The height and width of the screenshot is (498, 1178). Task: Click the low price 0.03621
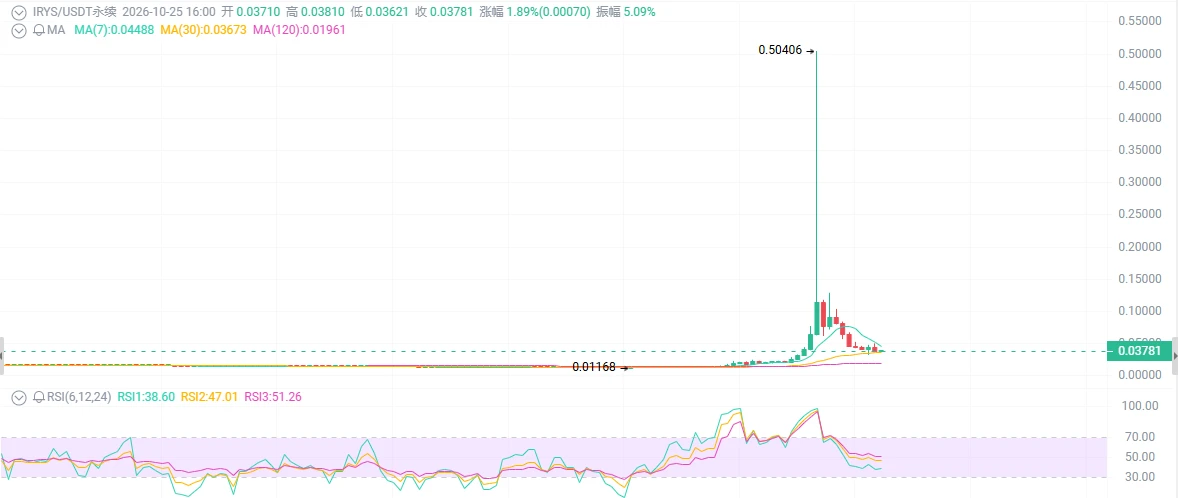(388, 12)
